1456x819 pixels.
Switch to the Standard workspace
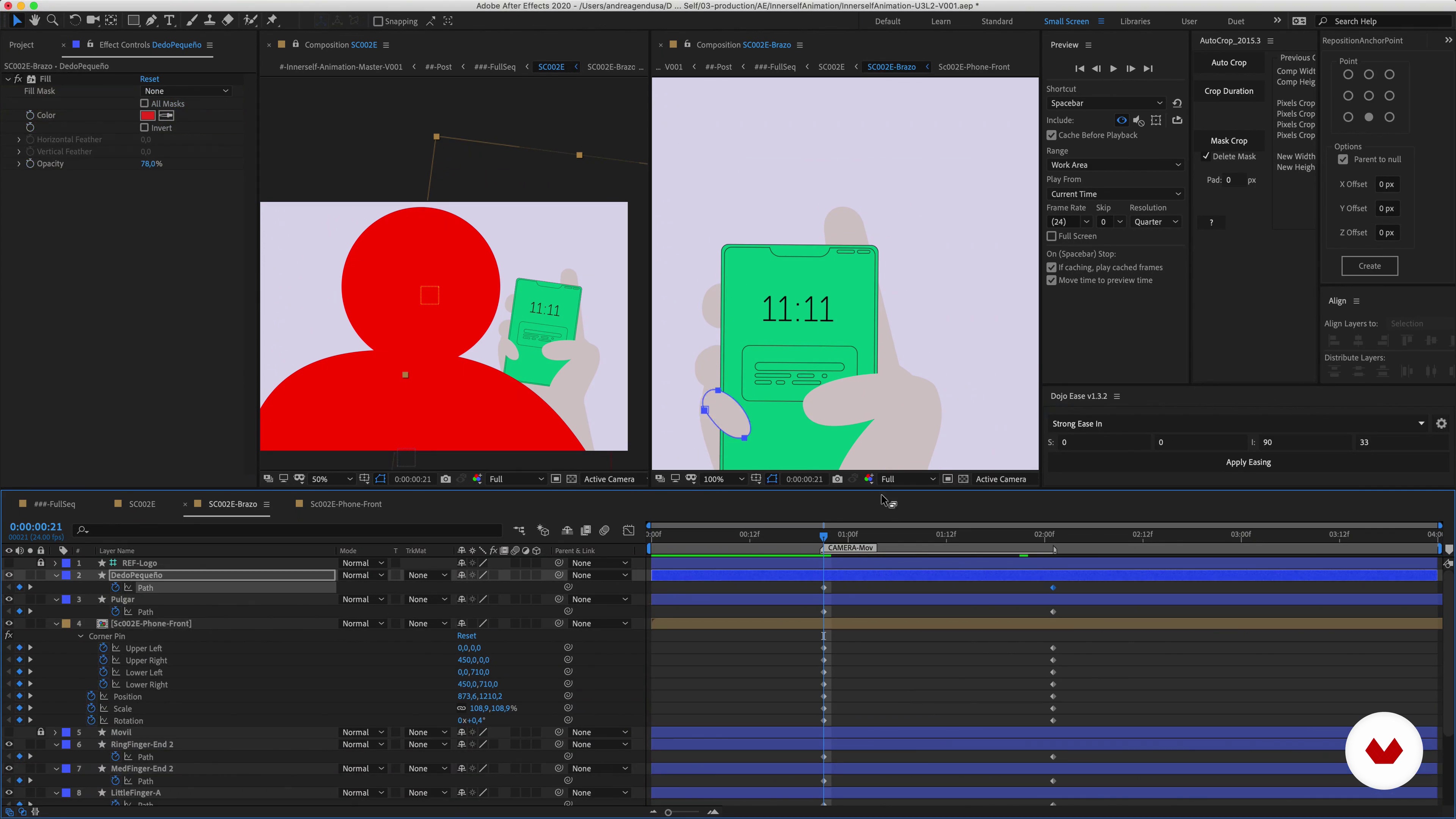[996, 22]
